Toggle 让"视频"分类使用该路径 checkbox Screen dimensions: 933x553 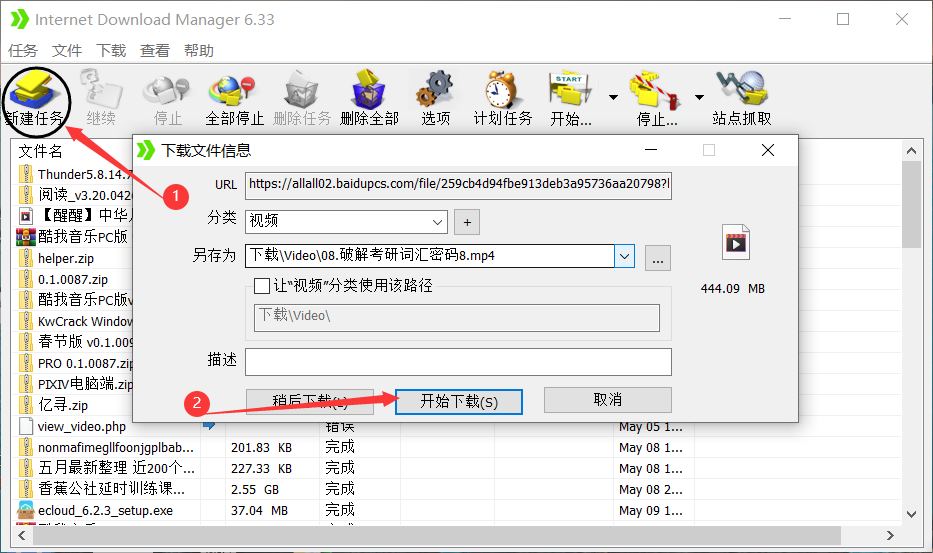262,286
